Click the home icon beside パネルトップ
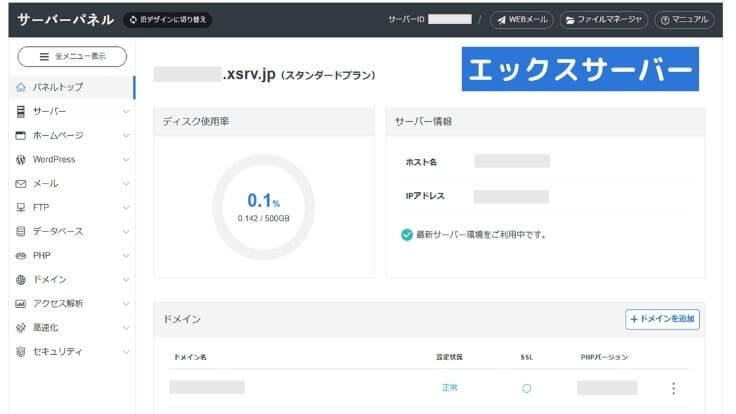The image size is (736, 414). 21,87
